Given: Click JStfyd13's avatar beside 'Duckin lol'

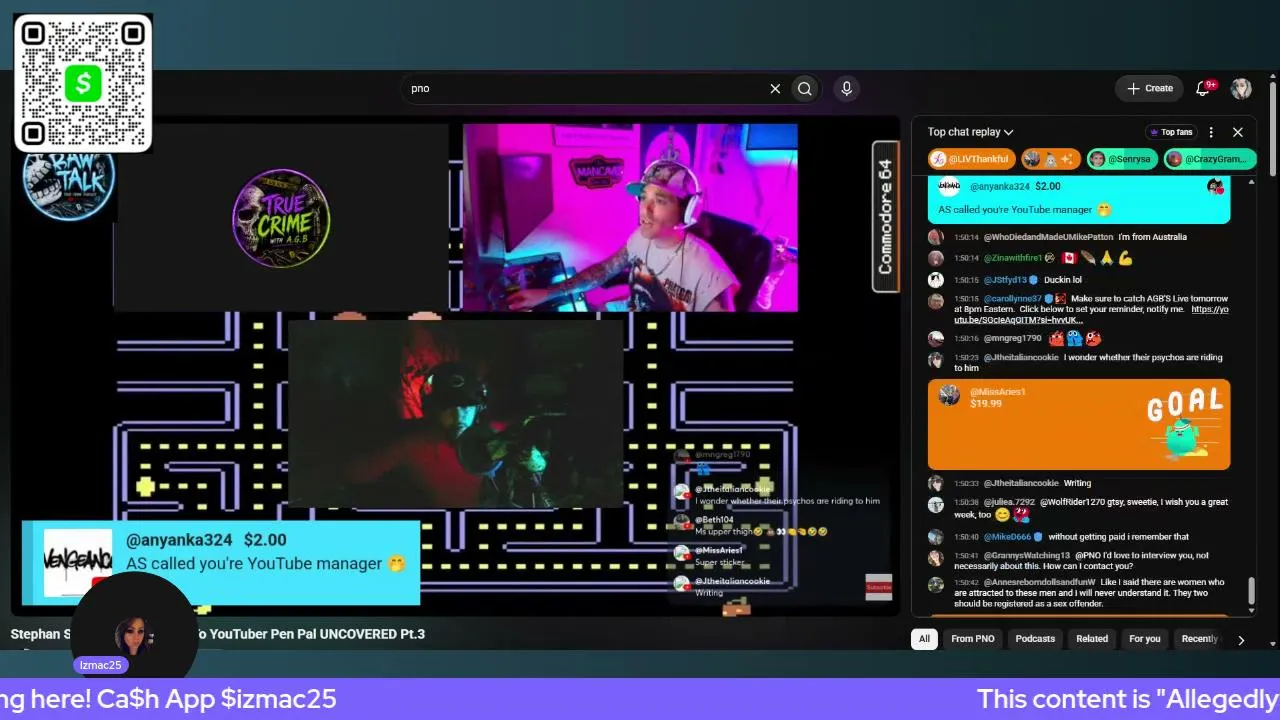Looking at the screenshot, I should 936,280.
